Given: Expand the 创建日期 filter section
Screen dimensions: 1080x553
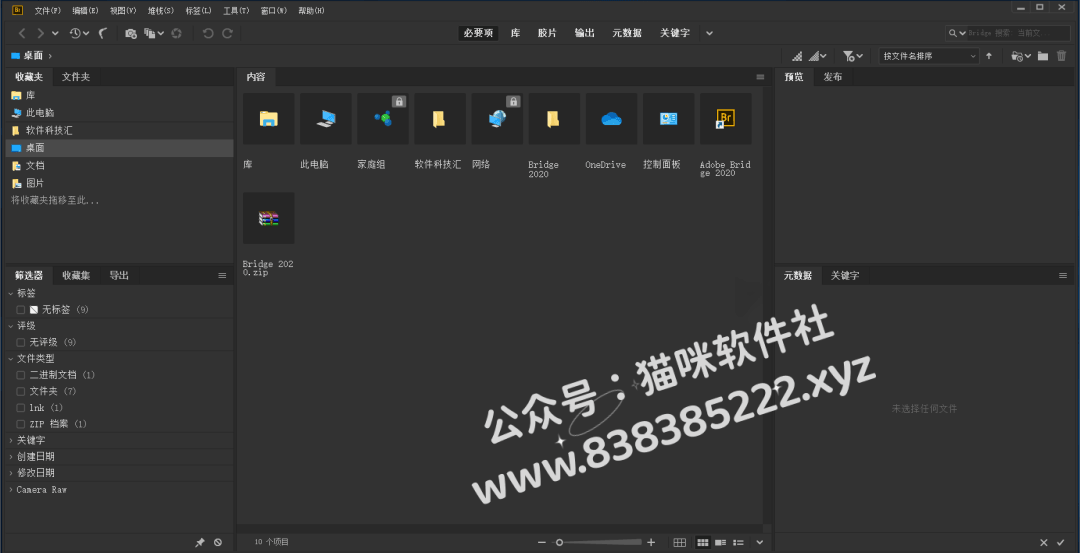Looking at the screenshot, I should pos(10,457).
